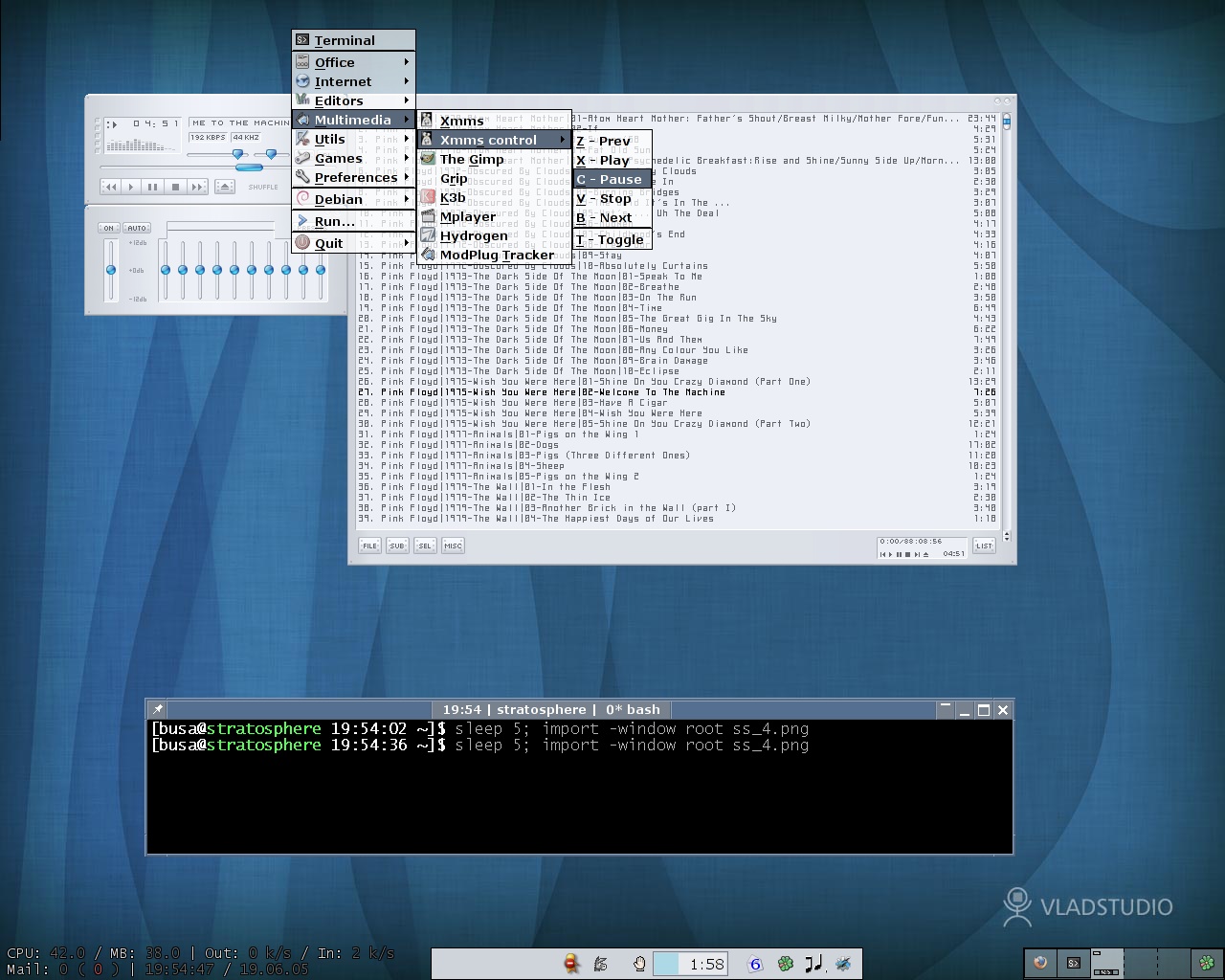Expand the Quit submenu
The width and height of the screenshot is (1225, 980).
[x=353, y=243]
